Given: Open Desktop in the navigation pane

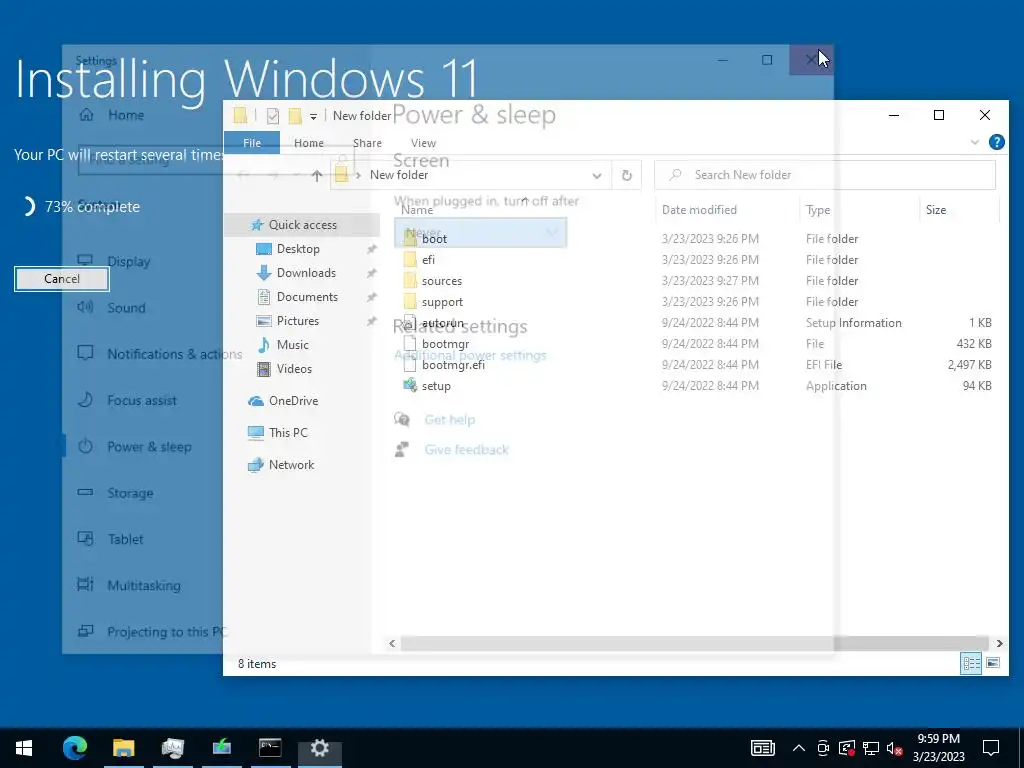Looking at the screenshot, I should (x=298, y=249).
